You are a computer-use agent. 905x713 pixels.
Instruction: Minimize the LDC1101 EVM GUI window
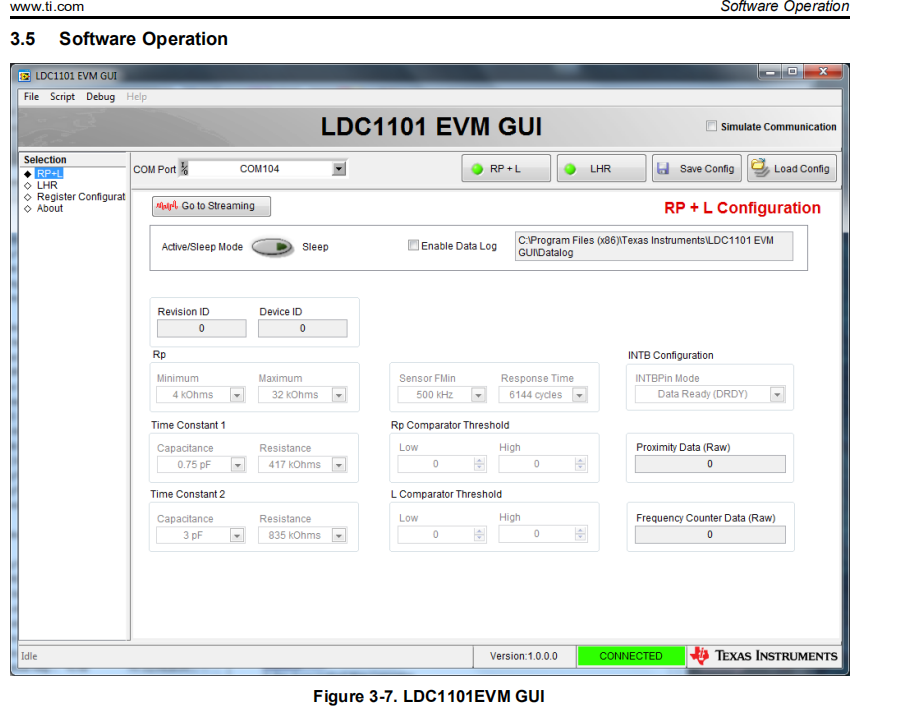770,72
